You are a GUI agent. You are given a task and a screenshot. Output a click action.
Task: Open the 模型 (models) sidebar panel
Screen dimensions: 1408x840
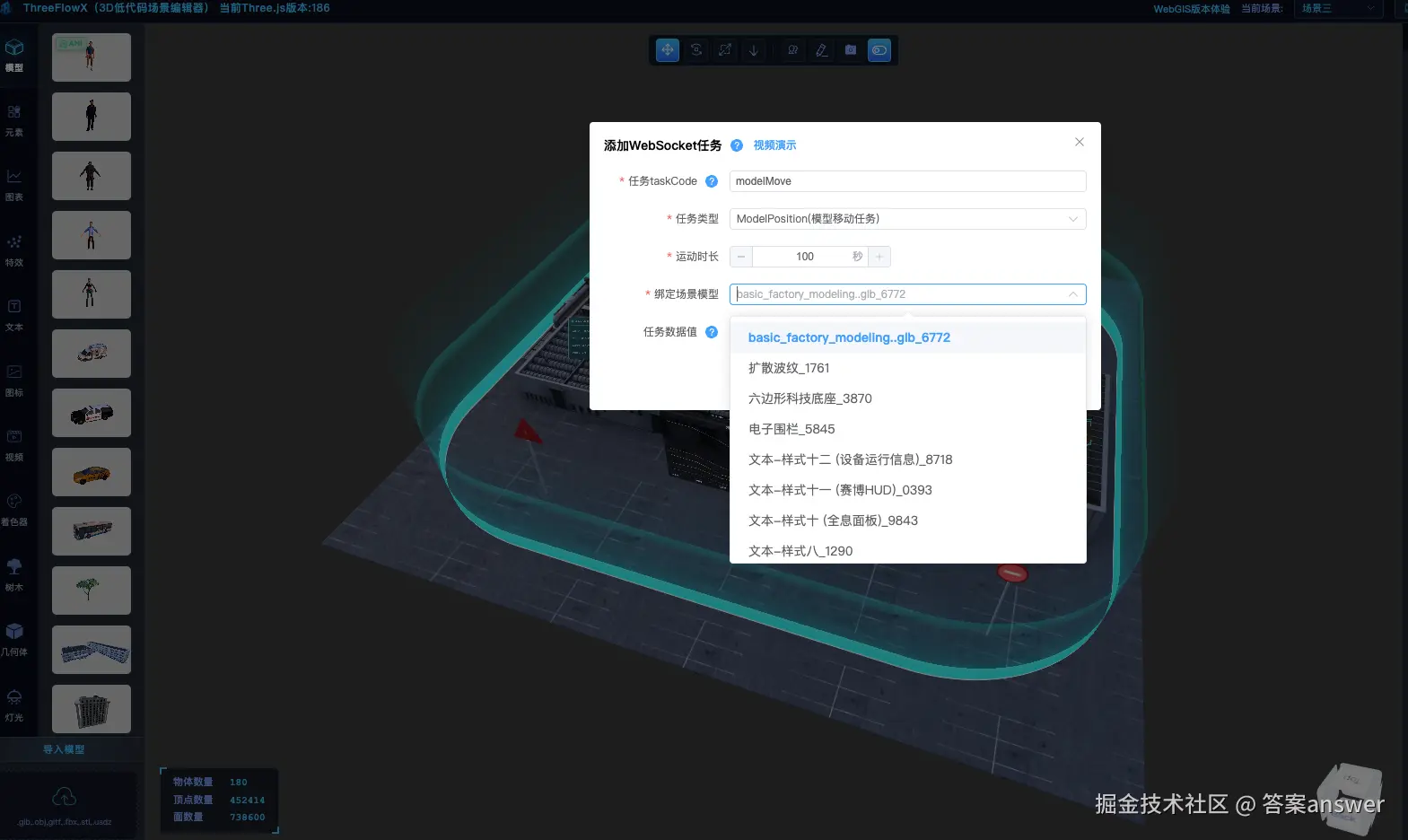14,56
